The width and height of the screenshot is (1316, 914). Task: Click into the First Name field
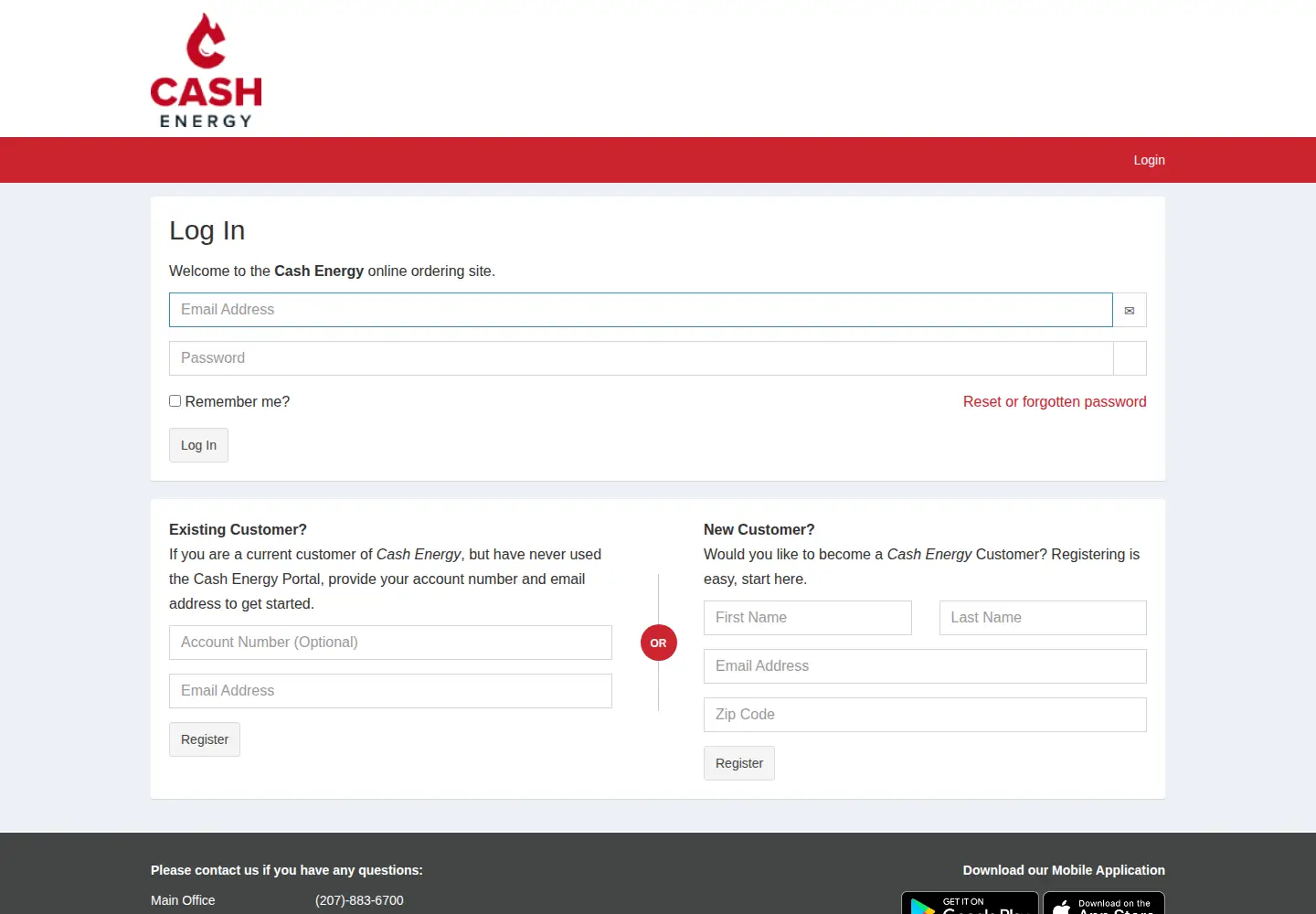click(808, 618)
